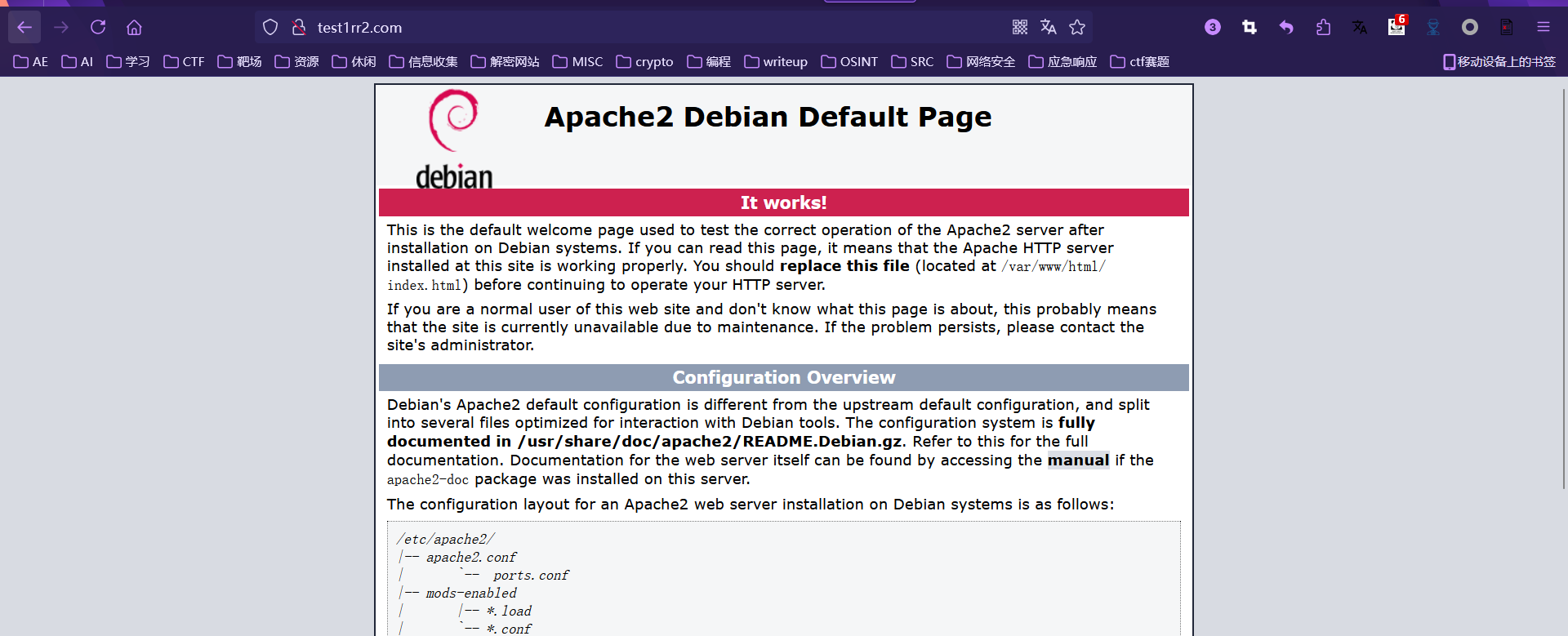The height and width of the screenshot is (636, 1568).
Task: Bookmark this page with the star
Action: coord(1077,28)
